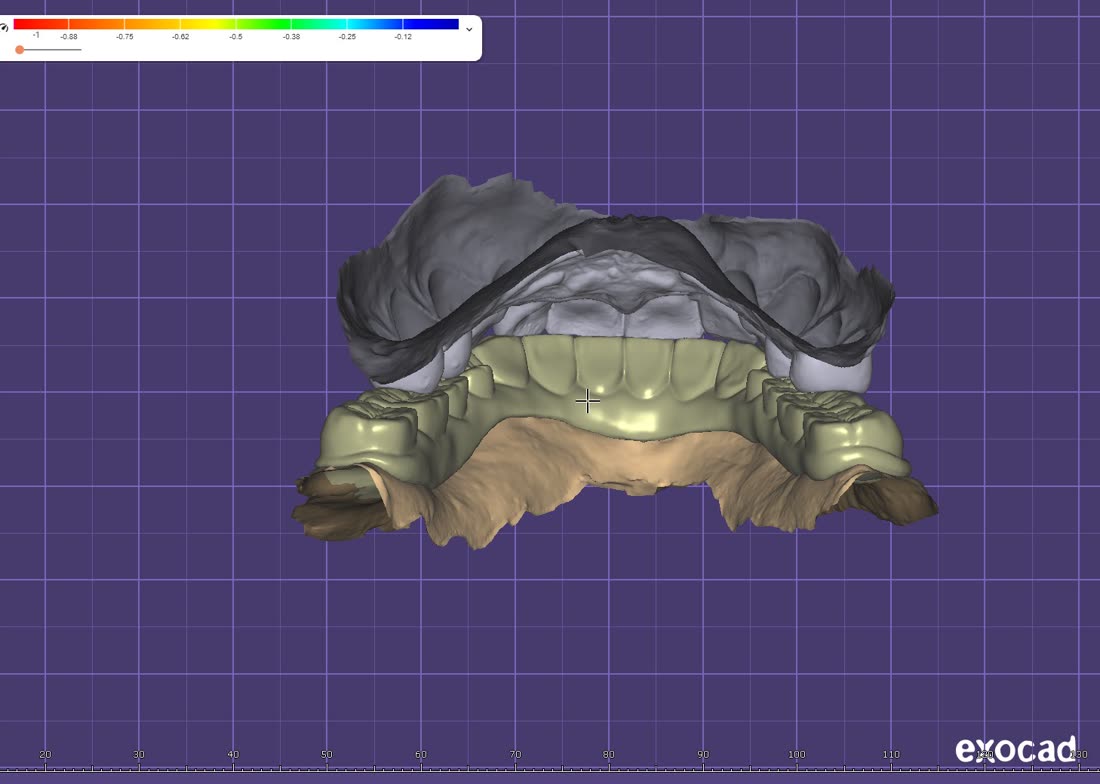Click the "40" mark on the bottom ruler
The width and height of the screenshot is (1100, 784).
click(233, 755)
